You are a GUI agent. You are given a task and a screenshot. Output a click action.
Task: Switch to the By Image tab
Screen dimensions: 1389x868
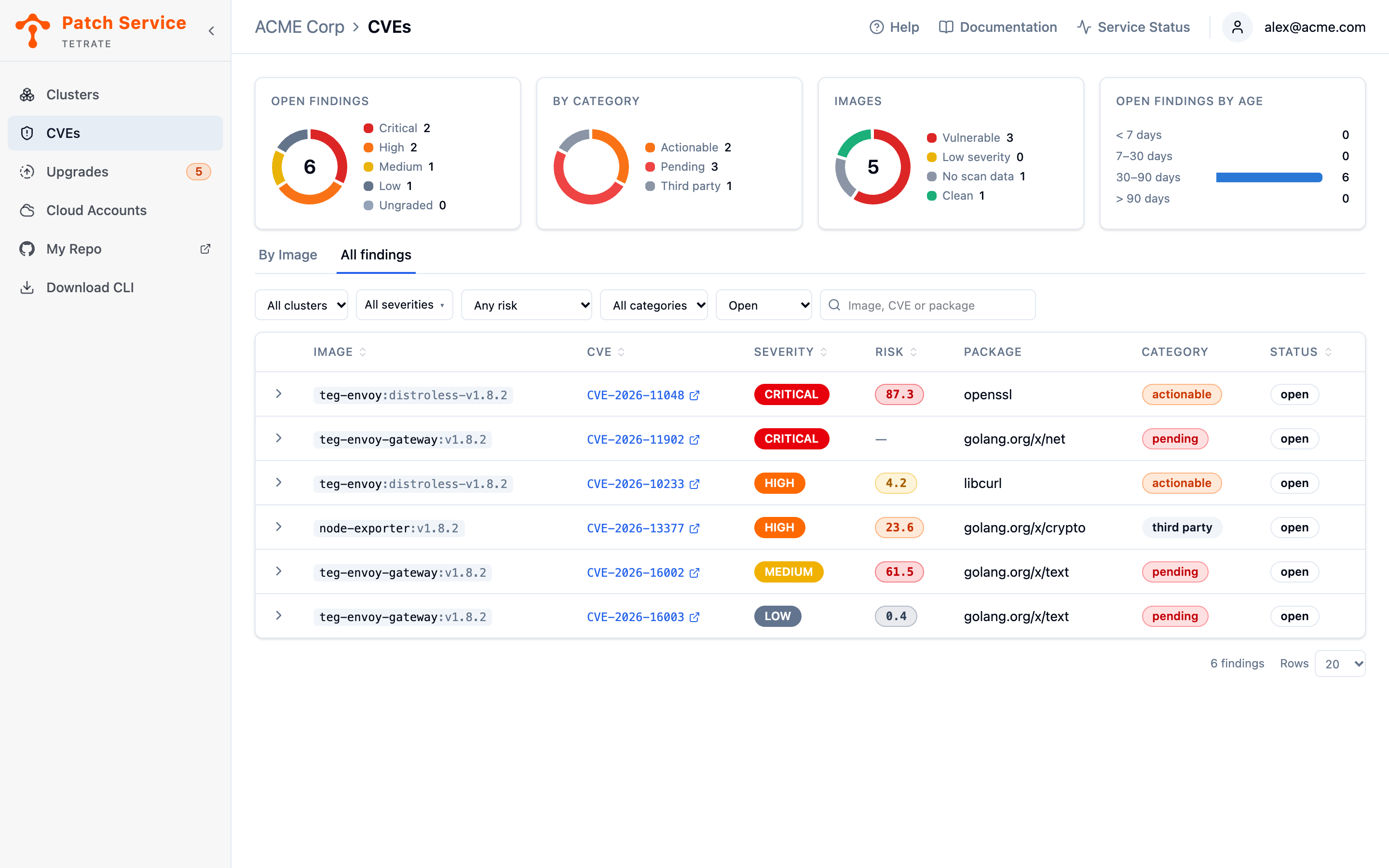point(287,254)
